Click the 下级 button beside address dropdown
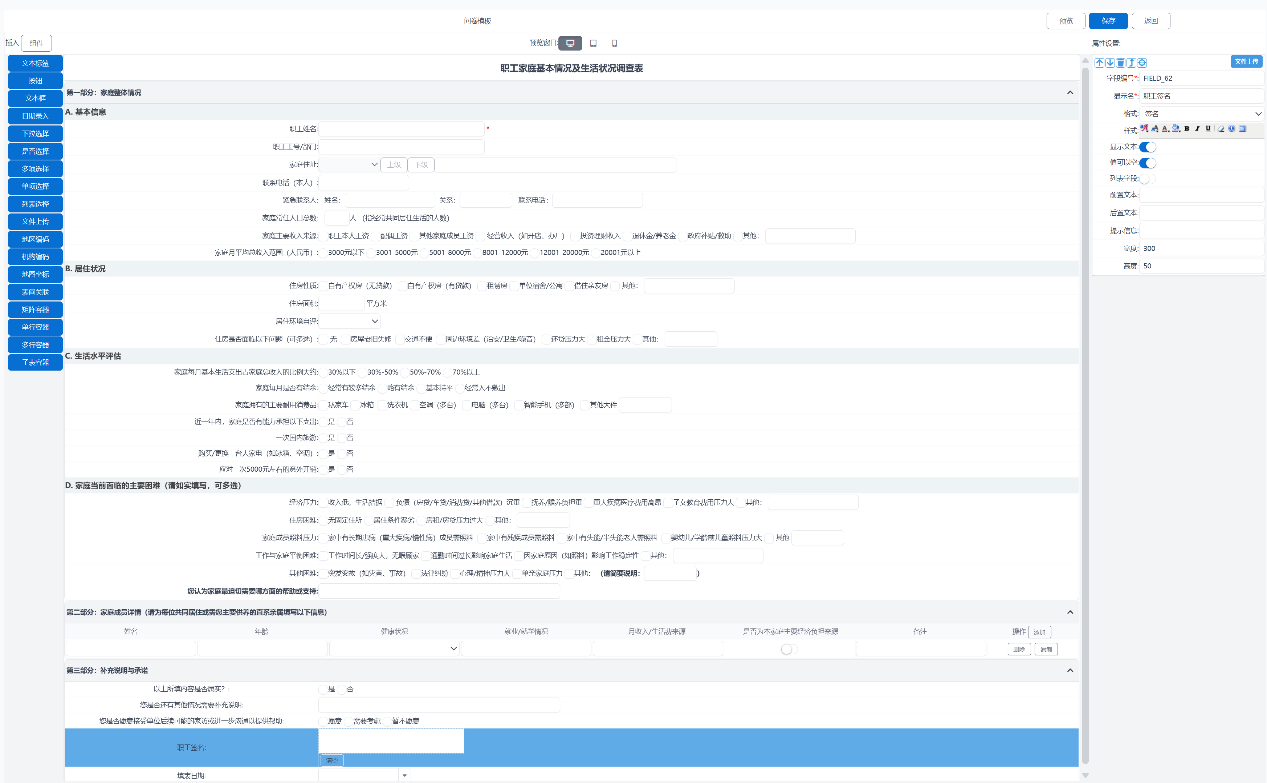The image size is (1267, 783). [x=421, y=165]
